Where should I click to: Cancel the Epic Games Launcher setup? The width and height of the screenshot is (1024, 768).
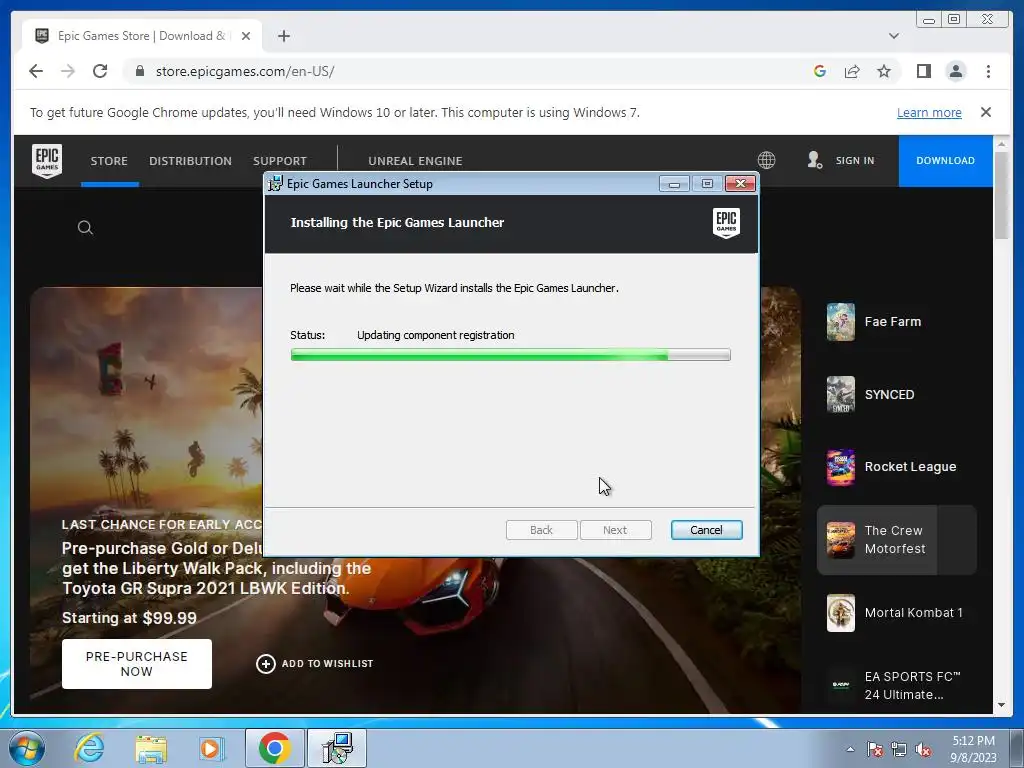point(706,530)
